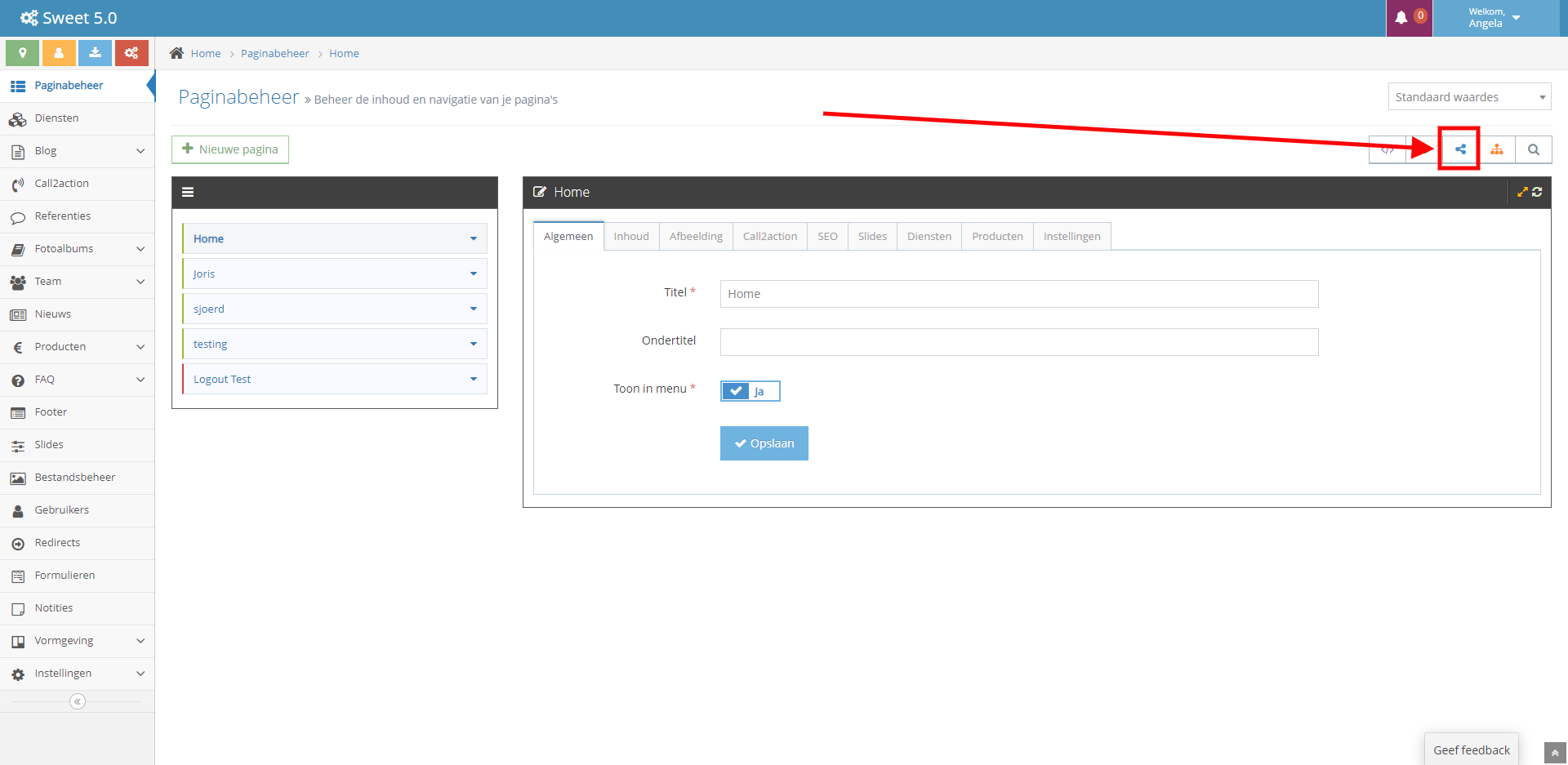Switch to the Instellingen tab
Screen dimensions: 1568x765
pyautogui.click(x=1072, y=236)
